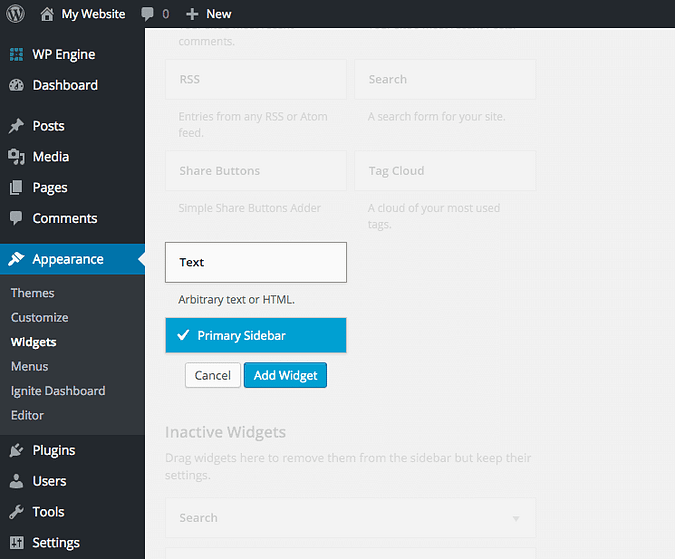Expand the inactive Search widget arrow

[516, 518]
